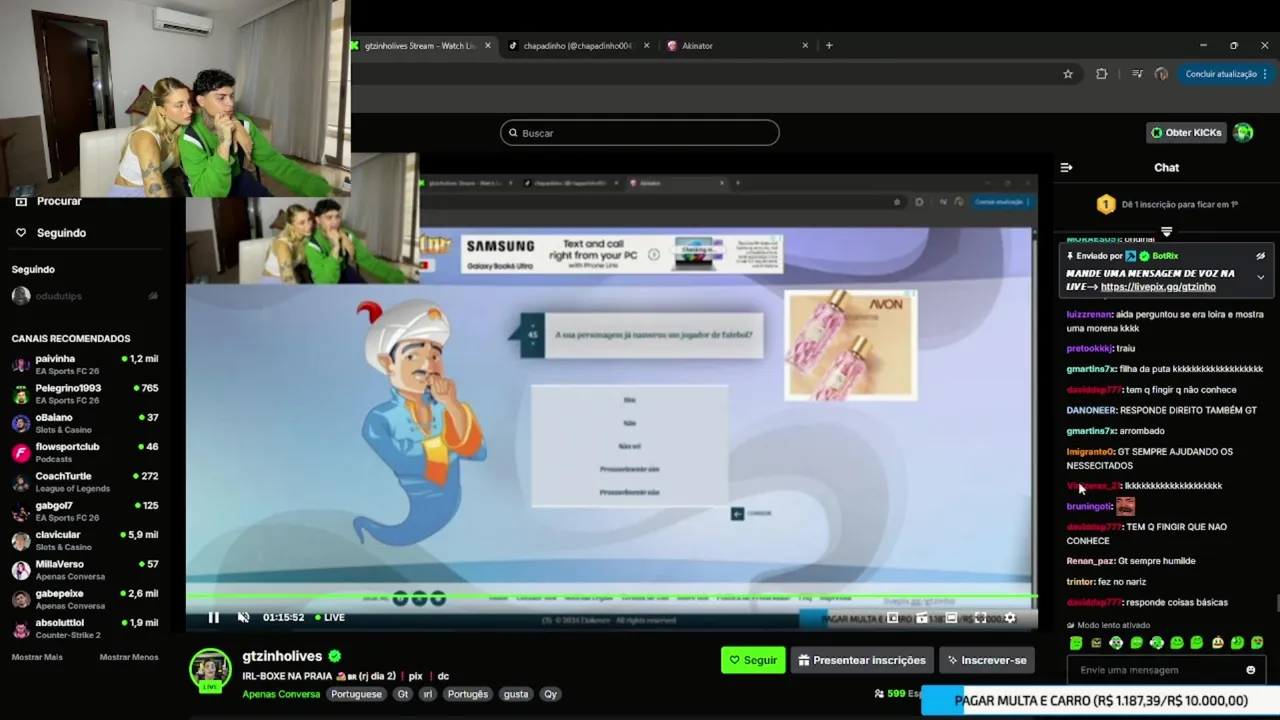Viewport: 1280px width, 720px height.
Task: Click the Avon perfume ad in stream
Action: tap(850, 345)
